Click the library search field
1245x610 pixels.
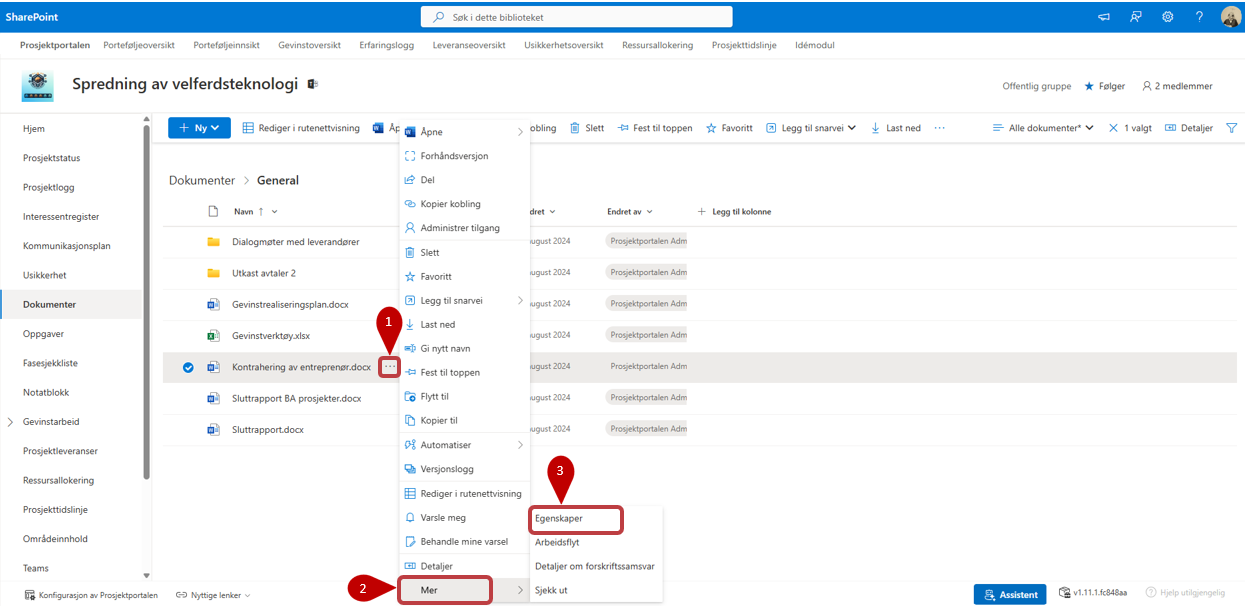[x=576, y=17]
